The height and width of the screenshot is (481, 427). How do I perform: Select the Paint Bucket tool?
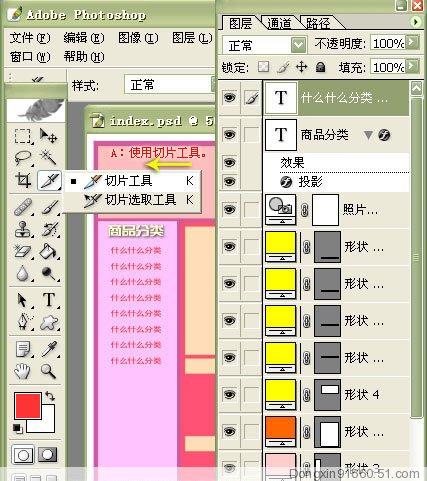click(49, 251)
